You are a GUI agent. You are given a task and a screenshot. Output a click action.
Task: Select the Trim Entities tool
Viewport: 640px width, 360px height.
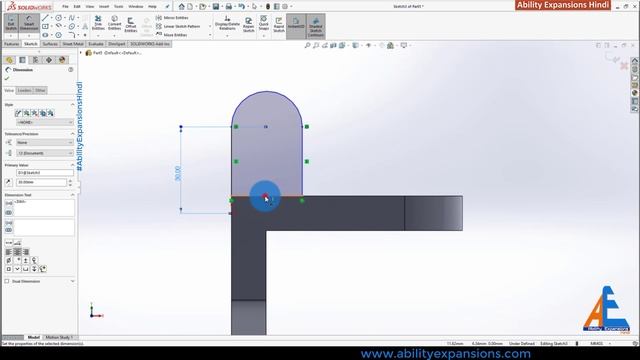point(98,23)
